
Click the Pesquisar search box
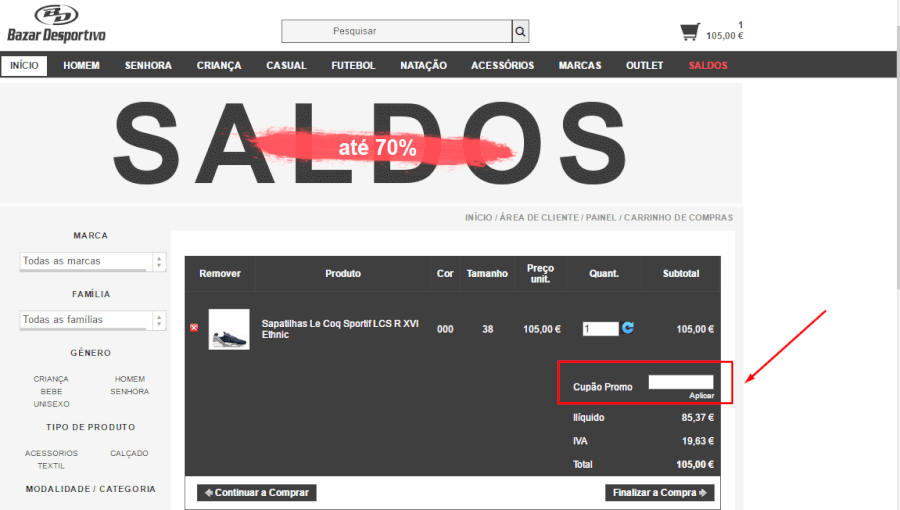(396, 31)
